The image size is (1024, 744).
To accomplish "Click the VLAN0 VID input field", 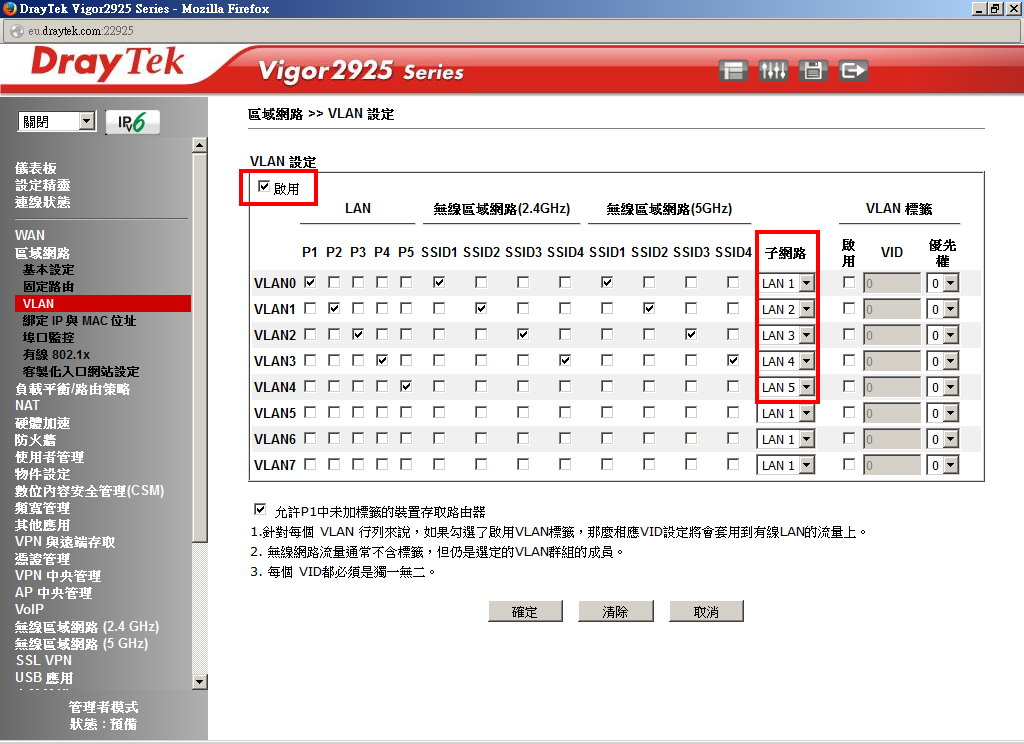I will 892,284.
